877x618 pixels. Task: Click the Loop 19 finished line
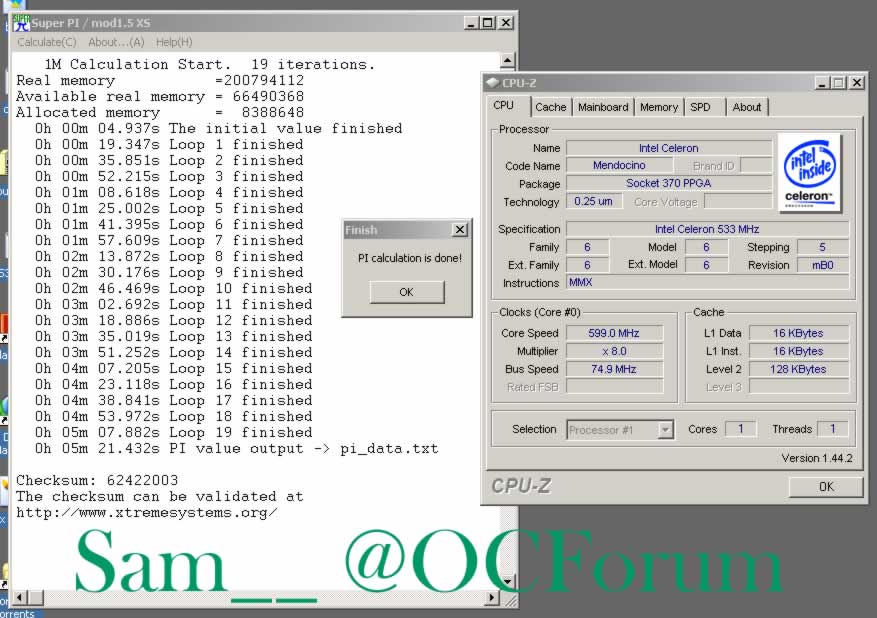click(173, 432)
